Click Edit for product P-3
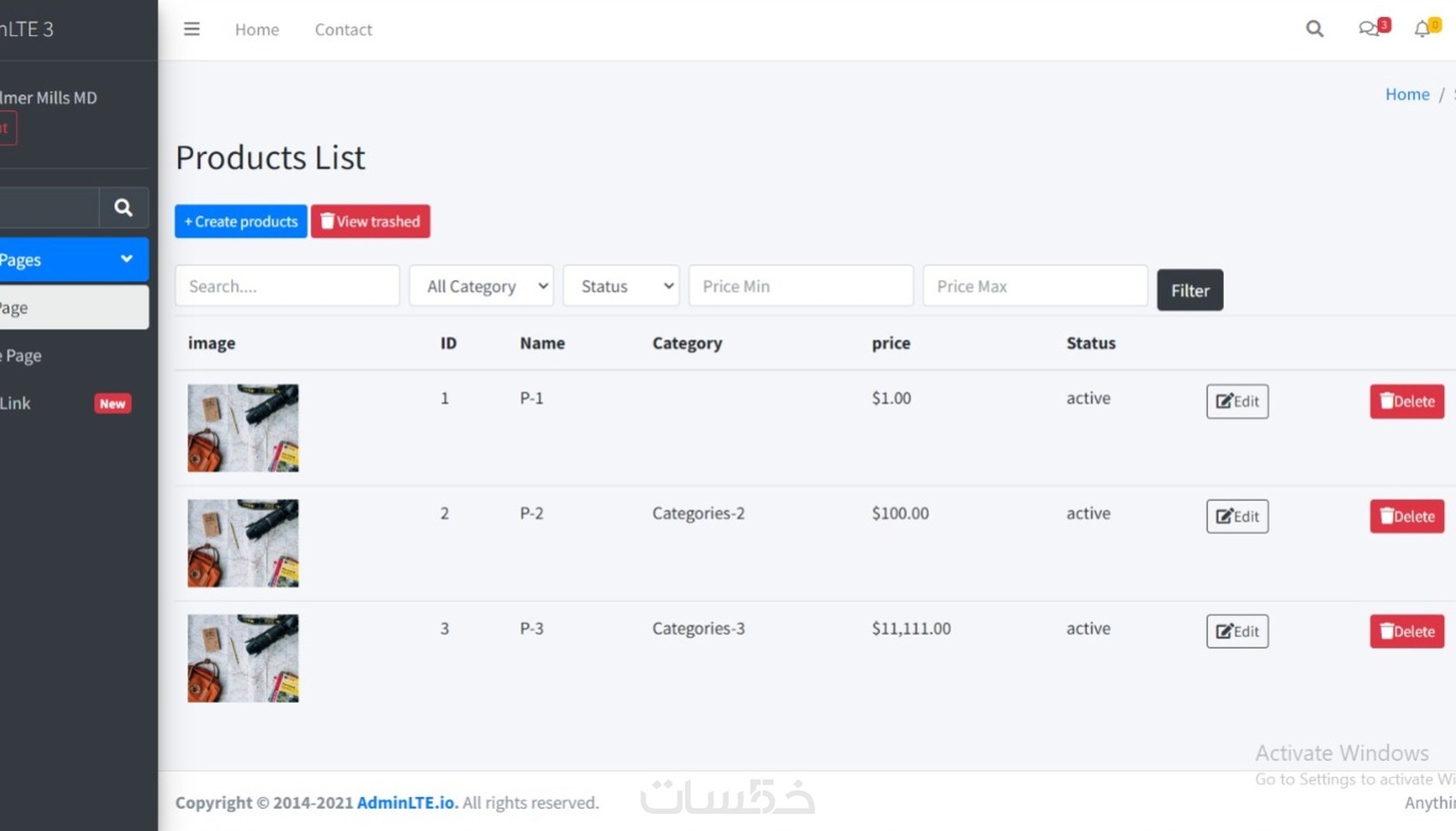This screenshot has width=1456, height=831. pyautogui.click(x=1237, y=631)
